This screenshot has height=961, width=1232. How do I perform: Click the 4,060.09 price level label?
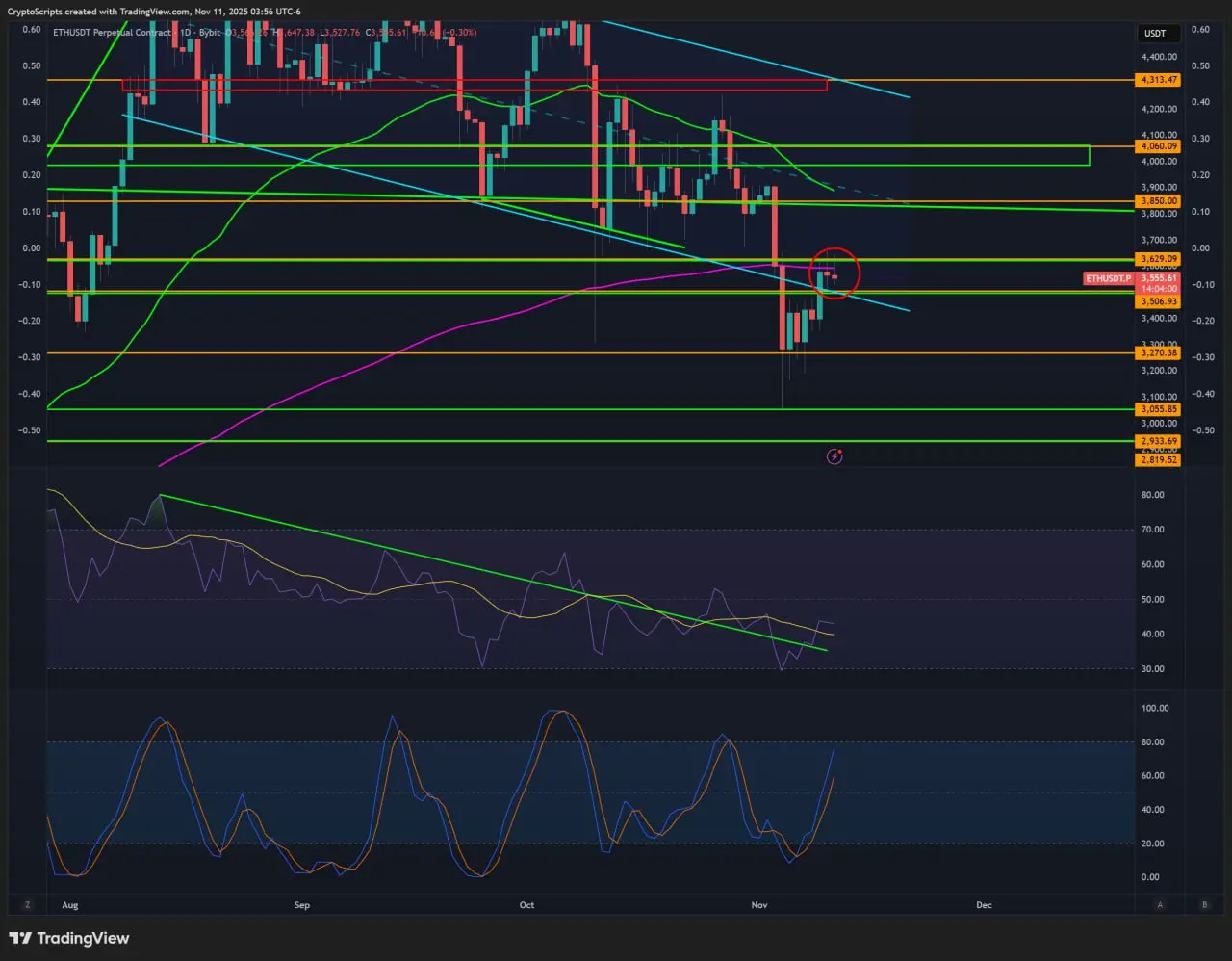1158,146
